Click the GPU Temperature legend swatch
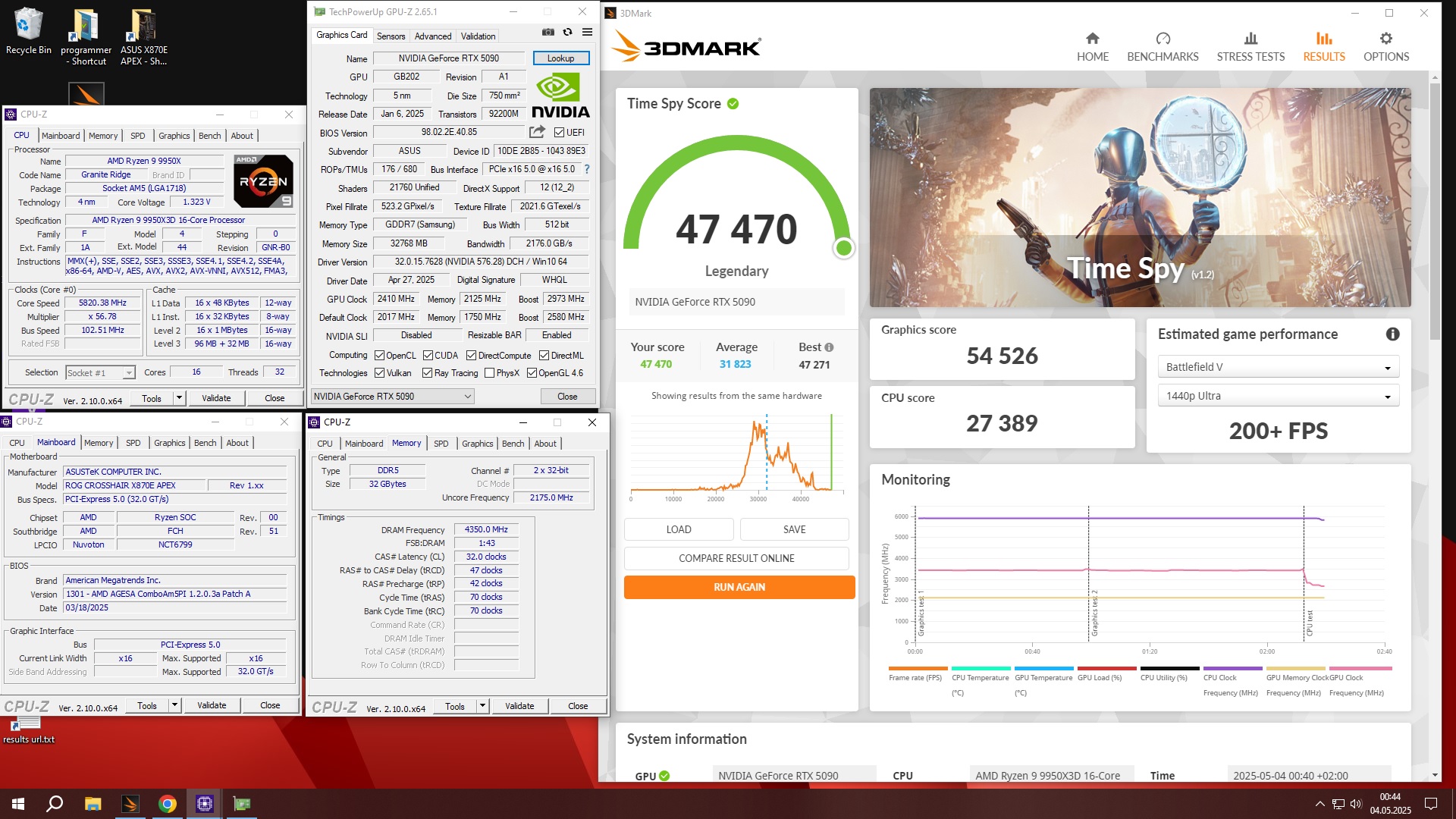This screenshot has height=819, width=1456. (1043, 668)
